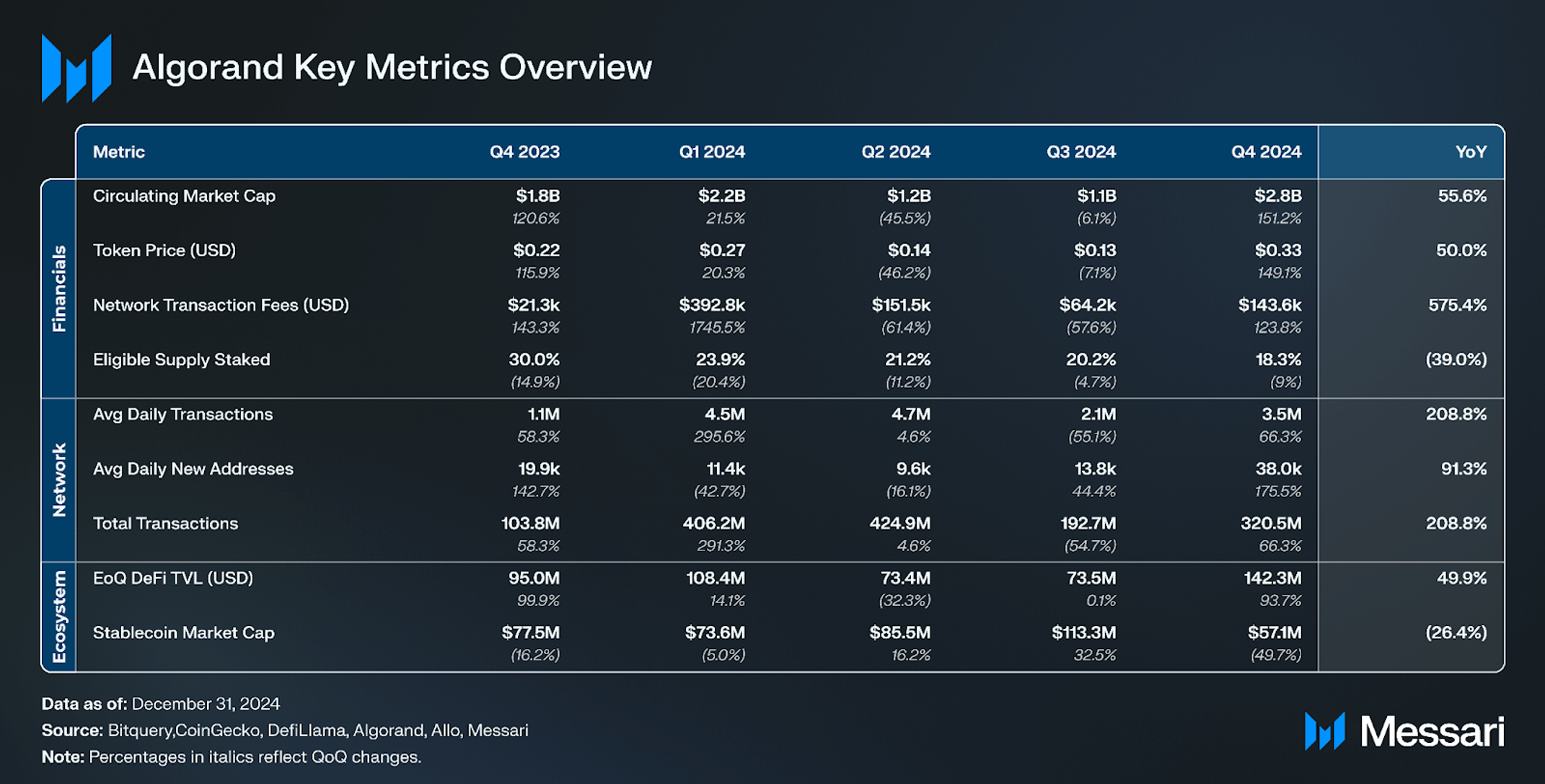The height and width of the screenshot is (784, 1545).
Task: Click the Q1 2024 column header
Action: pyautogui.click(x=711, y=152)
